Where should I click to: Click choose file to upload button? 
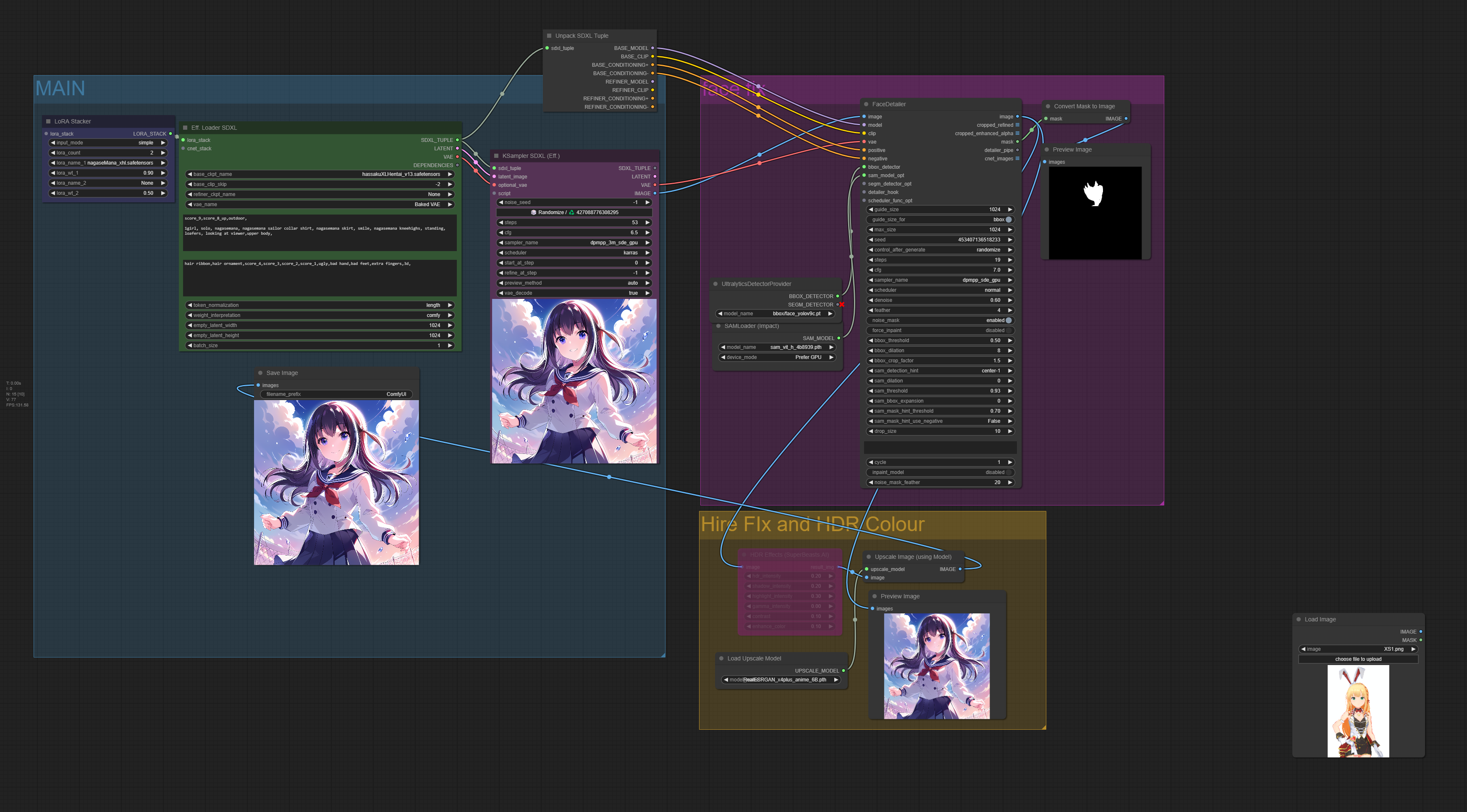(1358, 659)
